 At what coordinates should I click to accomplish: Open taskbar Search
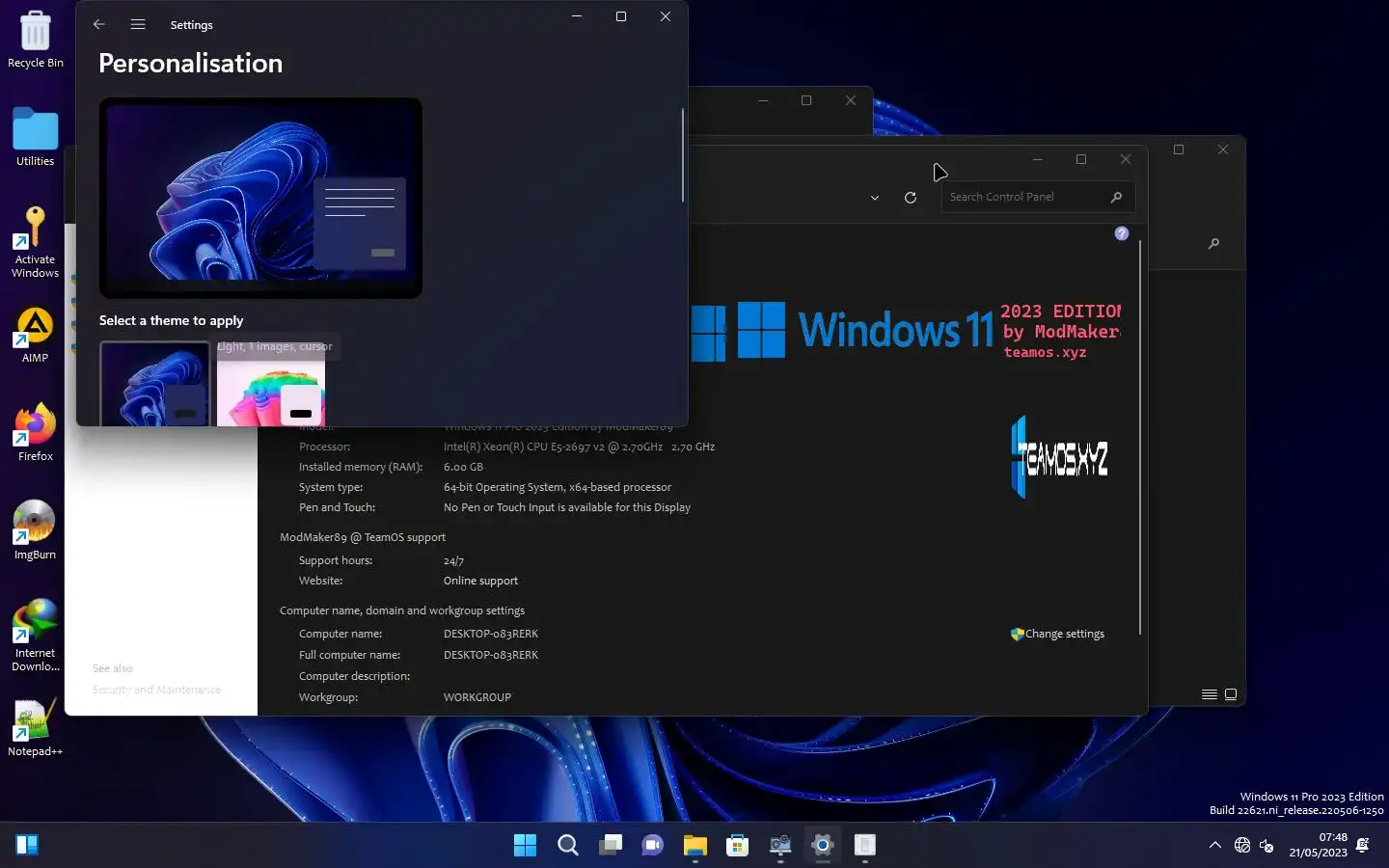click(x=568, y=845)
